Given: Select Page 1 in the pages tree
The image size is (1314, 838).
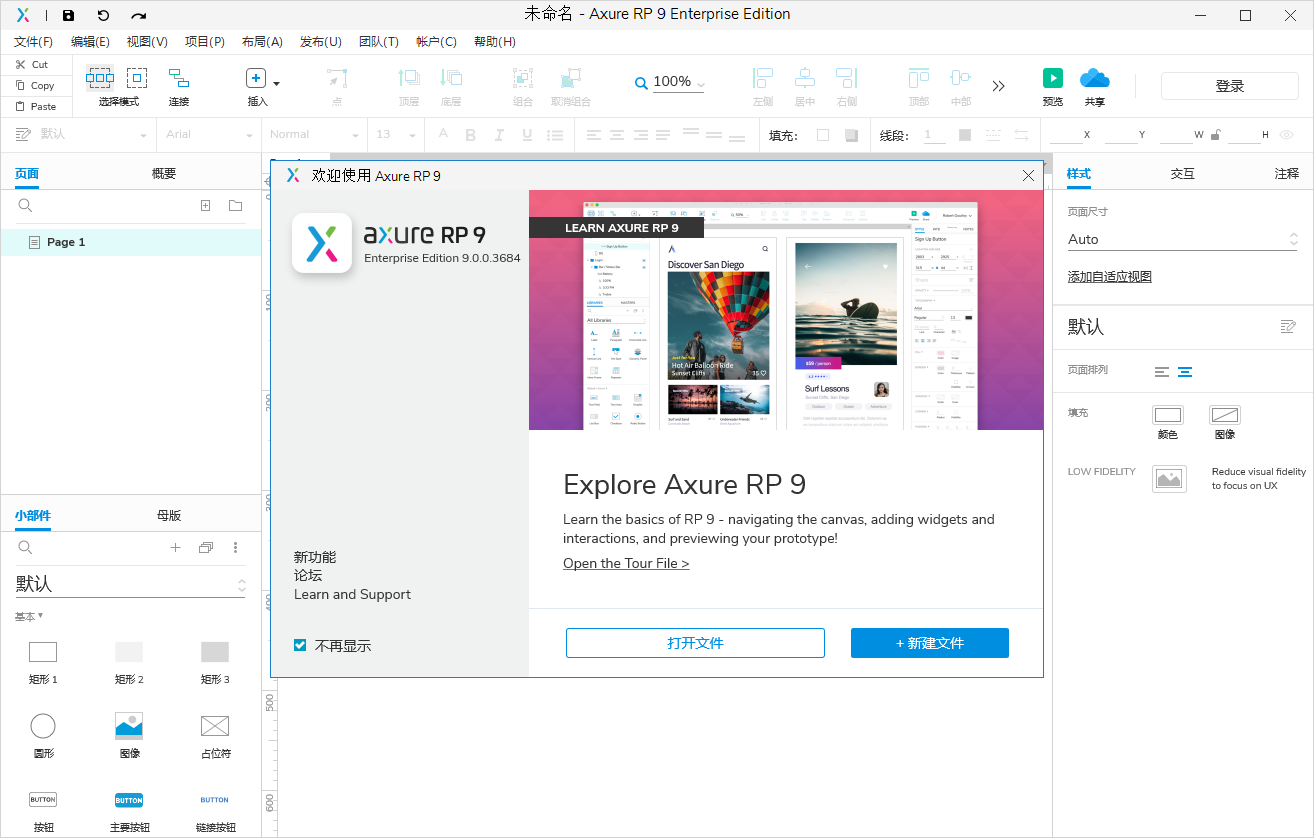Looking at the screenshot, I should (x=131, y=242).
